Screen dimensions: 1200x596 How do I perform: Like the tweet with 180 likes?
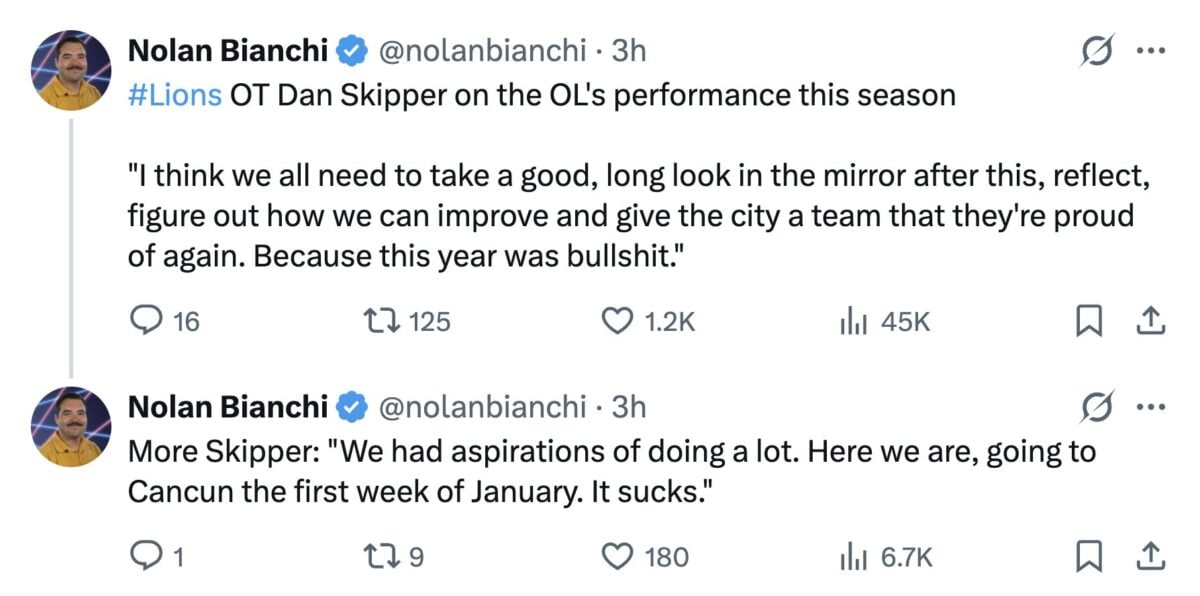click(x=617, y=556)
